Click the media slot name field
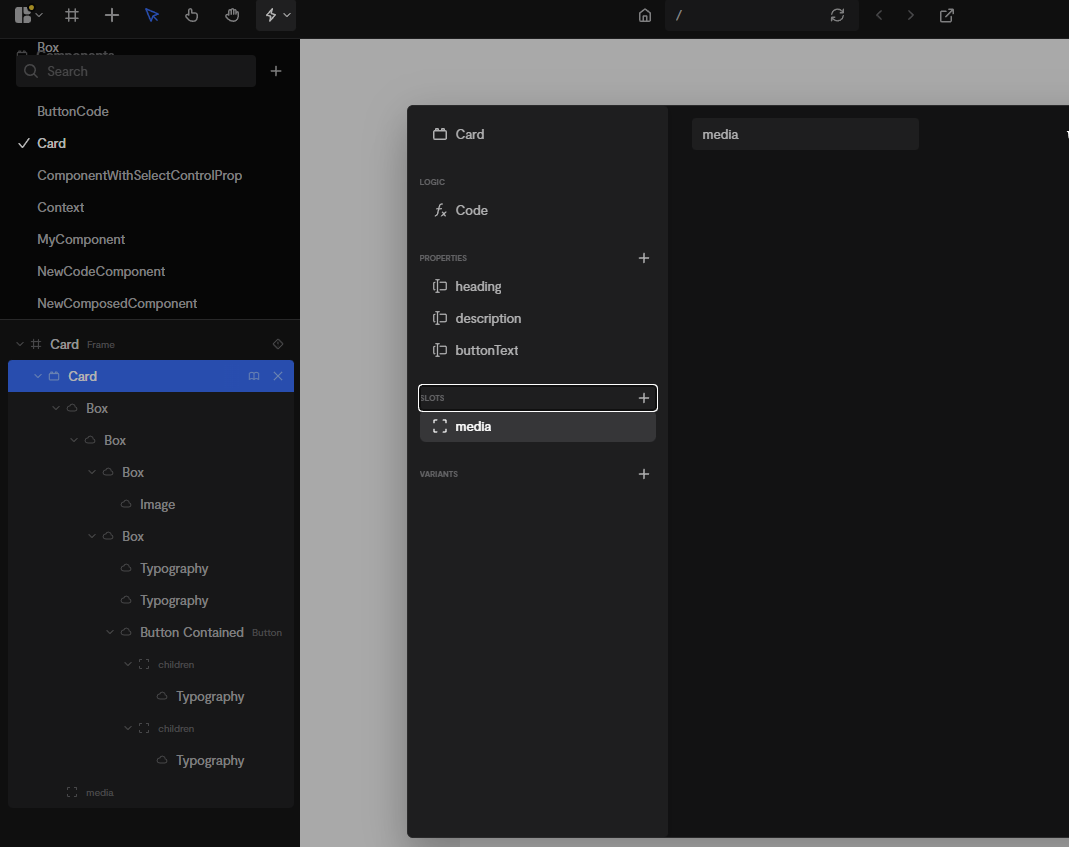The height and width of the screenshot is (847, 1069). click(804, 134)
